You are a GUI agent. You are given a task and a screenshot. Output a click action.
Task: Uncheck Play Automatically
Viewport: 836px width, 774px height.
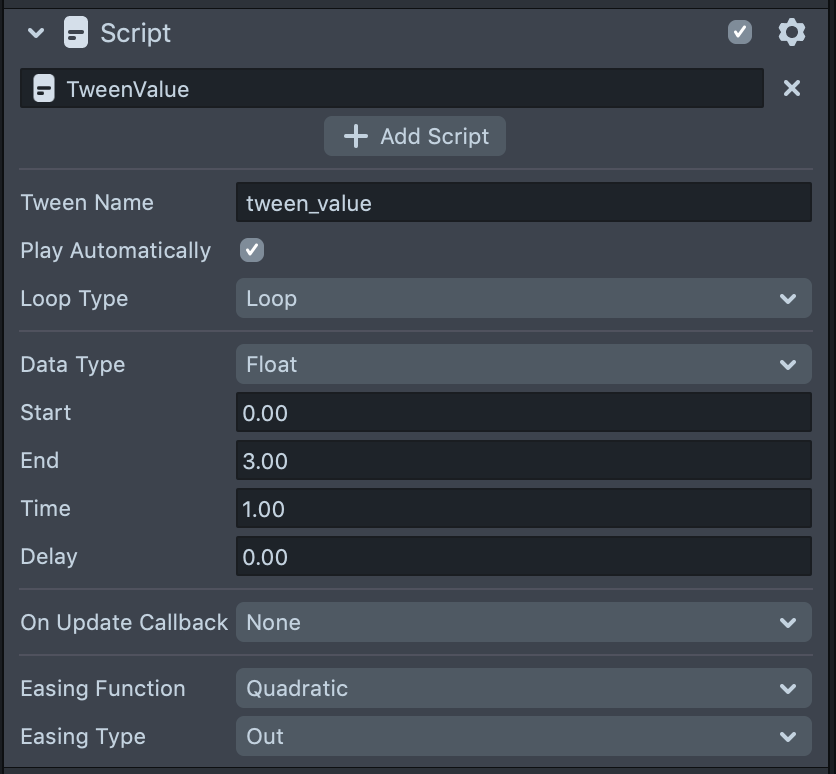252,250
